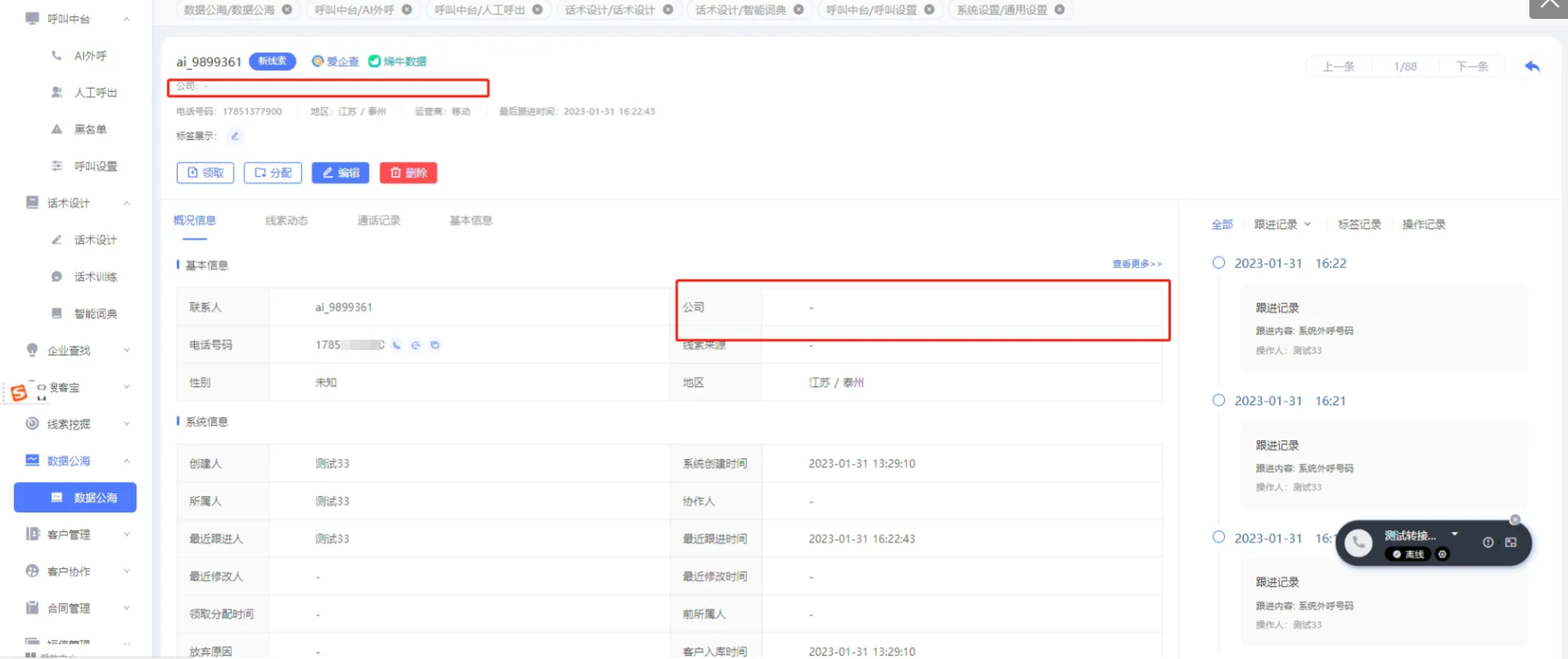
Task: Select the timeline circle for 2023-01-31 16:22
Action: (1218, 263)
